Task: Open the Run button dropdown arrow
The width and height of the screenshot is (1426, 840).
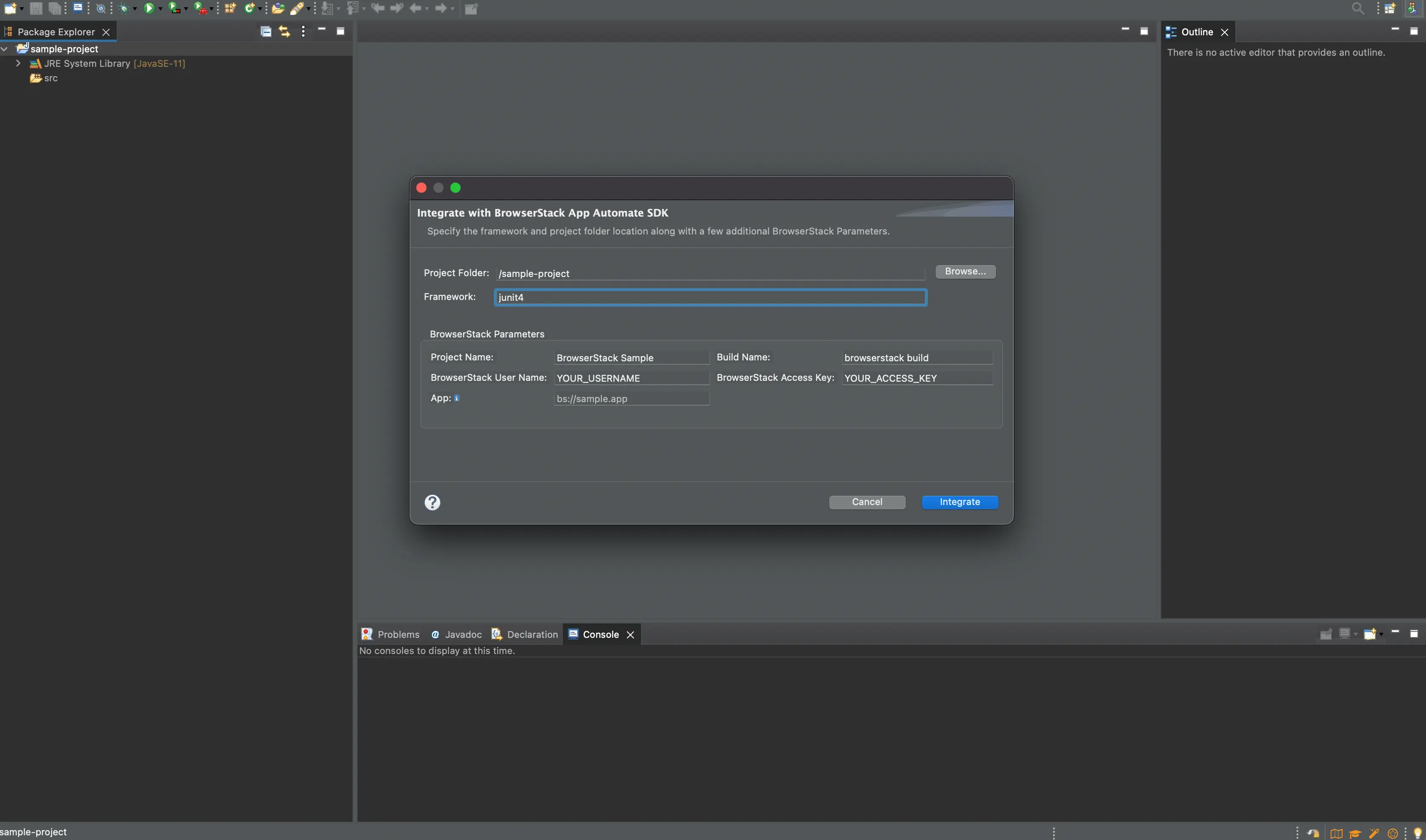Action: pyautogui.click(x=160, y=9)
